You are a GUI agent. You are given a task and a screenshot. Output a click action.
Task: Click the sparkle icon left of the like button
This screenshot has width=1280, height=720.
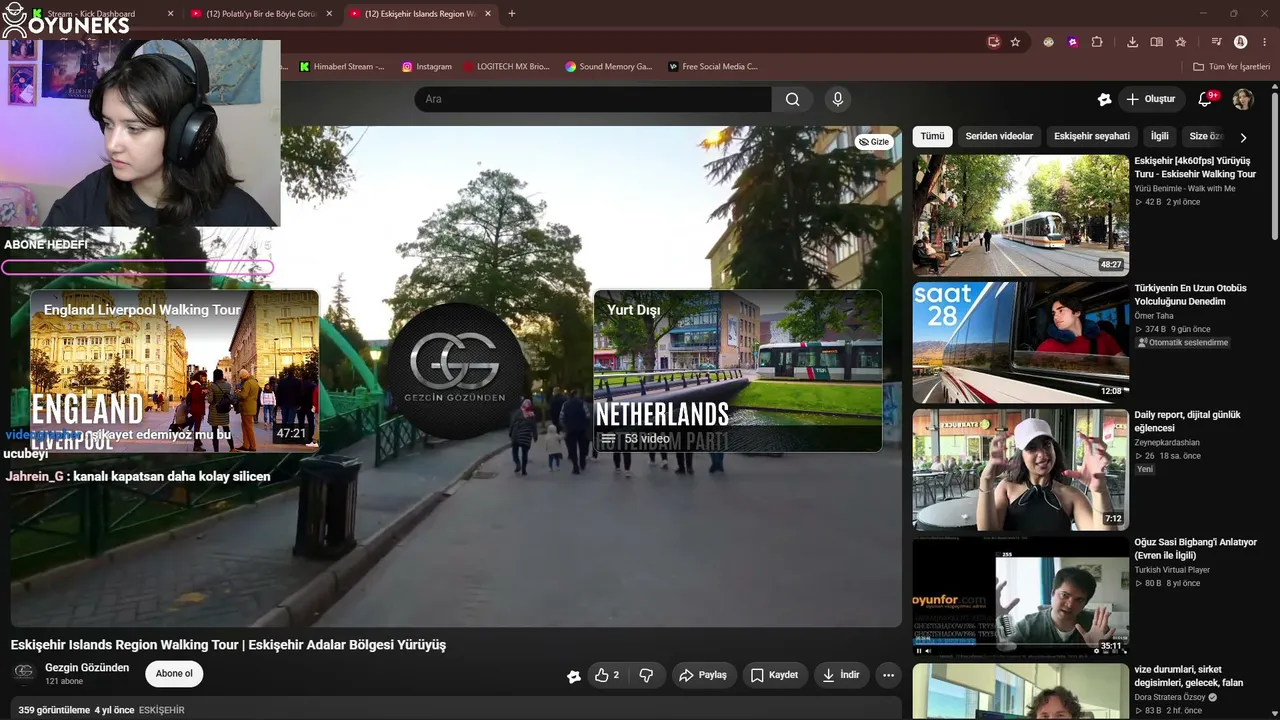573,676
